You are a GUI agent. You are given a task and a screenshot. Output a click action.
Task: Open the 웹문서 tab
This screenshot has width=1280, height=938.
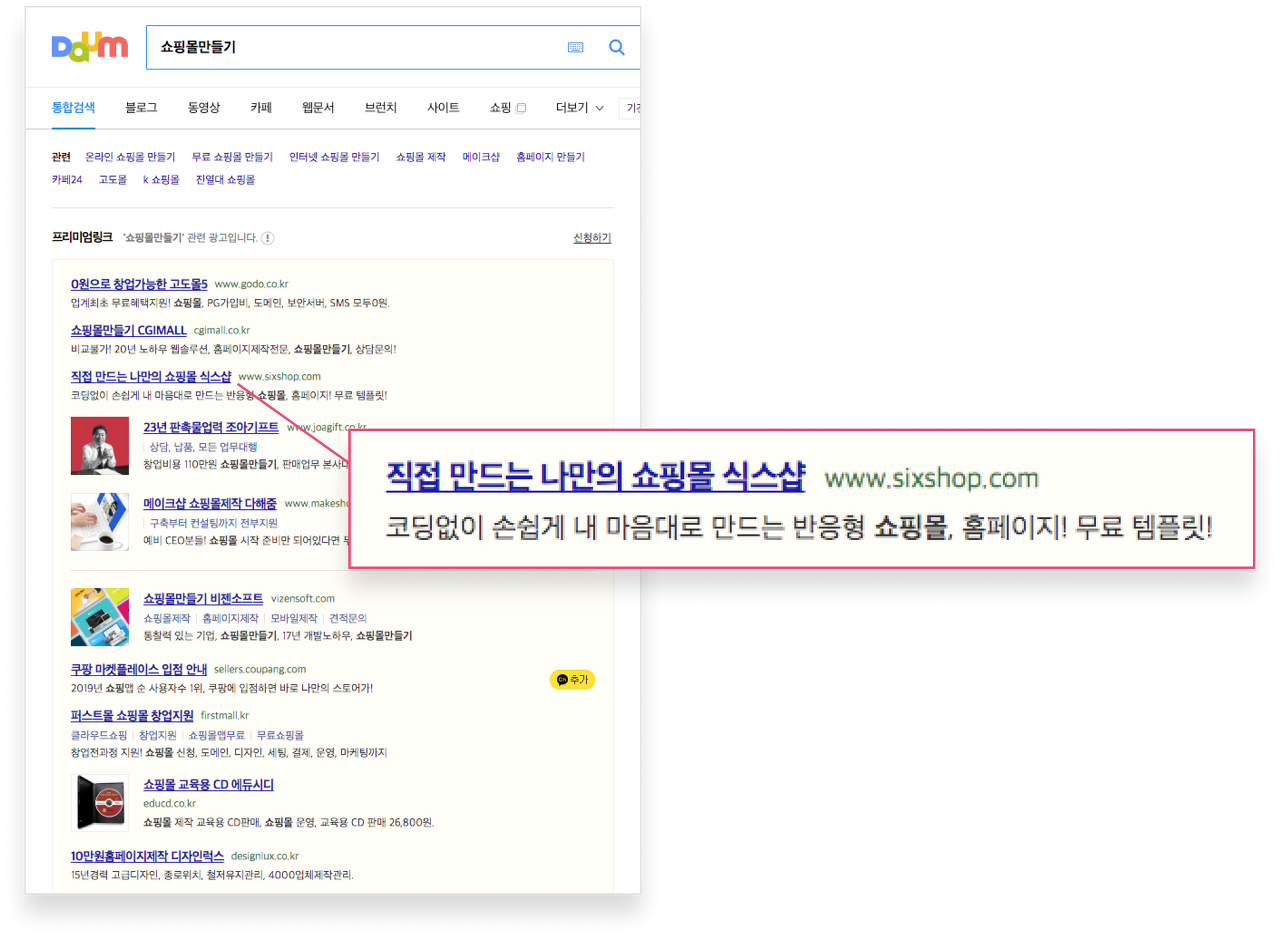tap(318, 107)
